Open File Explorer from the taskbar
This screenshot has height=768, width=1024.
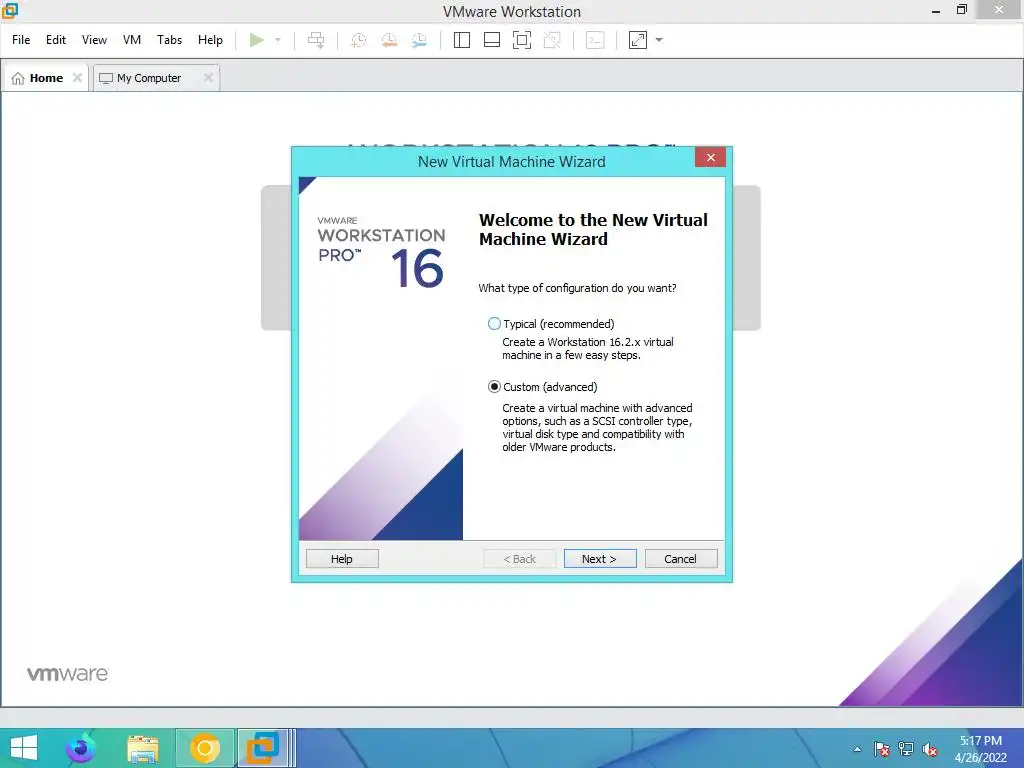[x=142, y=749]
